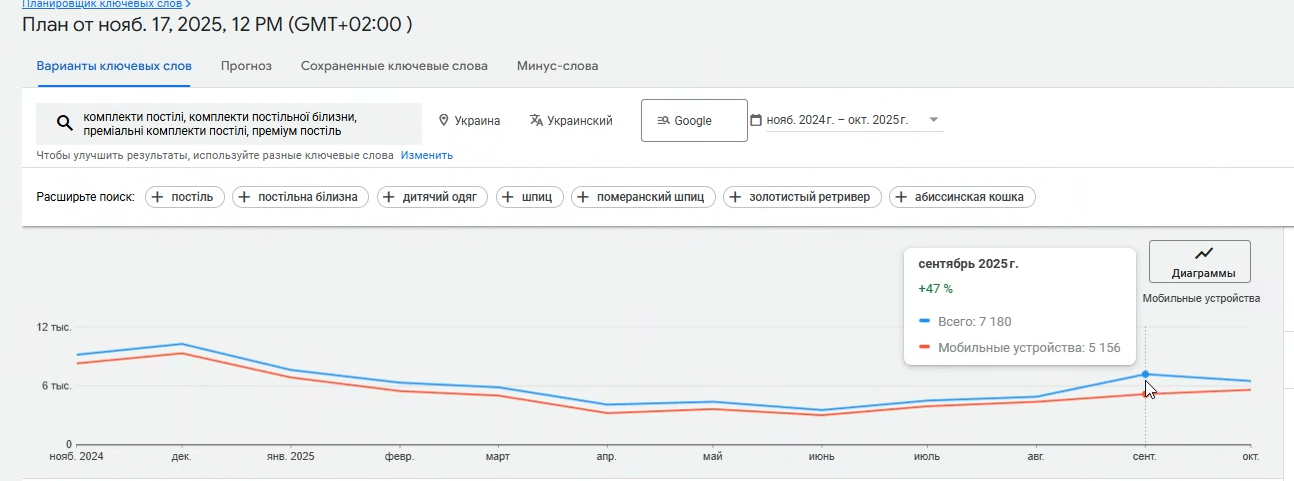This screenshot has width=1294, height=481.
Task: Click the calendar icon by date range
Action: (x=756, y=120)
